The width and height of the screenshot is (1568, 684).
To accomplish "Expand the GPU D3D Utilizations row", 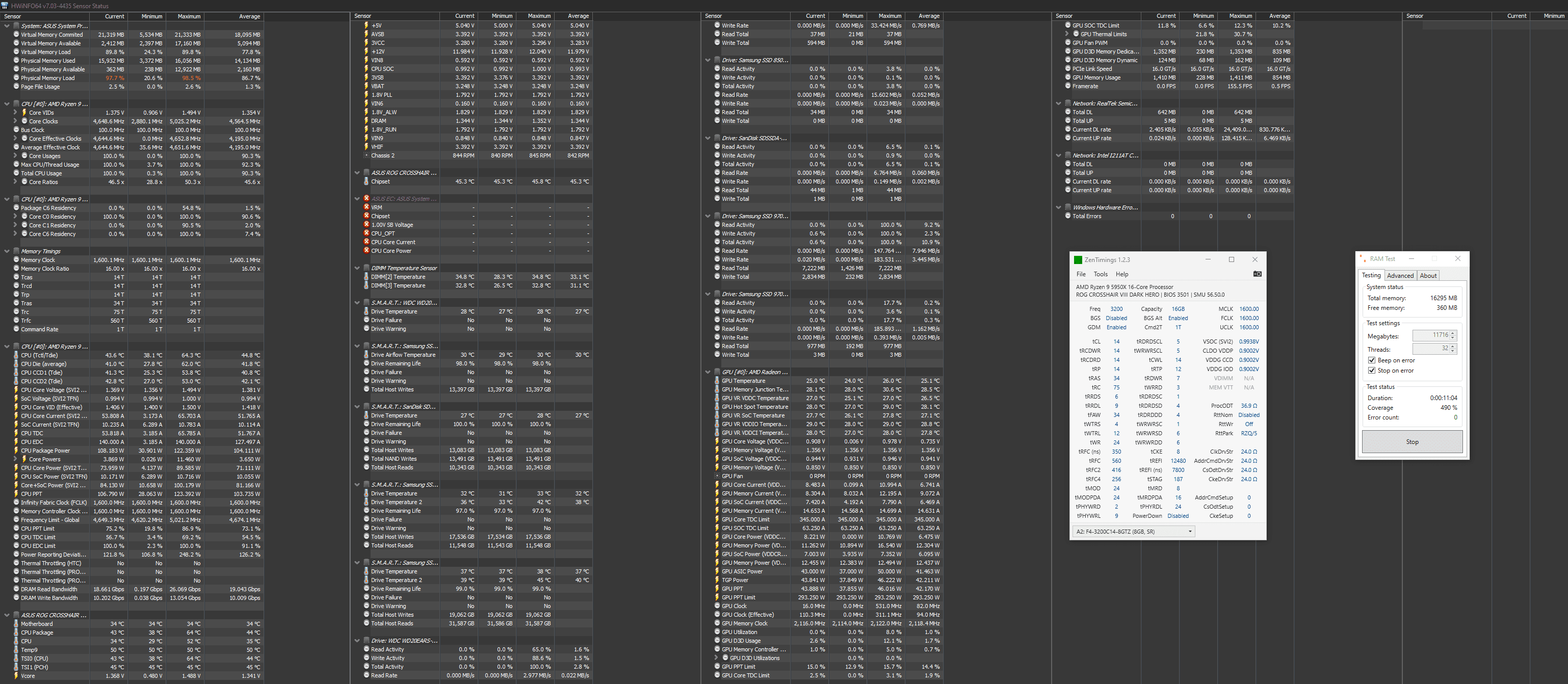I will (x=716, y=658).
